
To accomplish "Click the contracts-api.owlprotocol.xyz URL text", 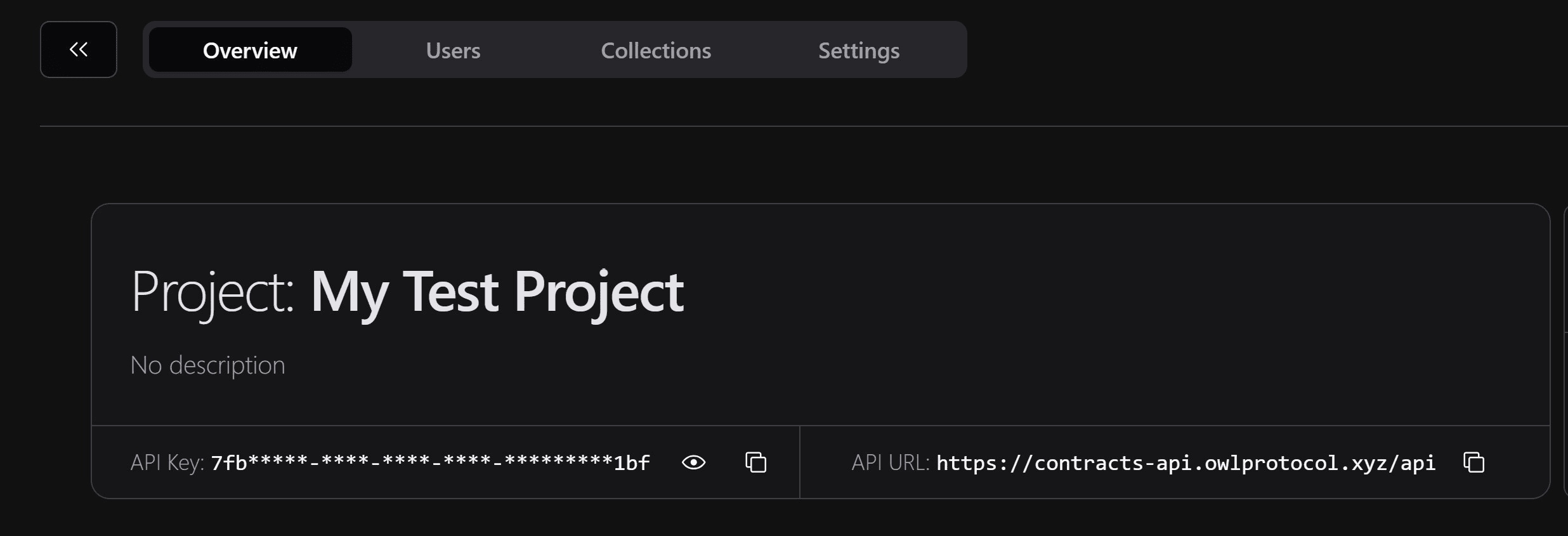I will [1186, 462].
